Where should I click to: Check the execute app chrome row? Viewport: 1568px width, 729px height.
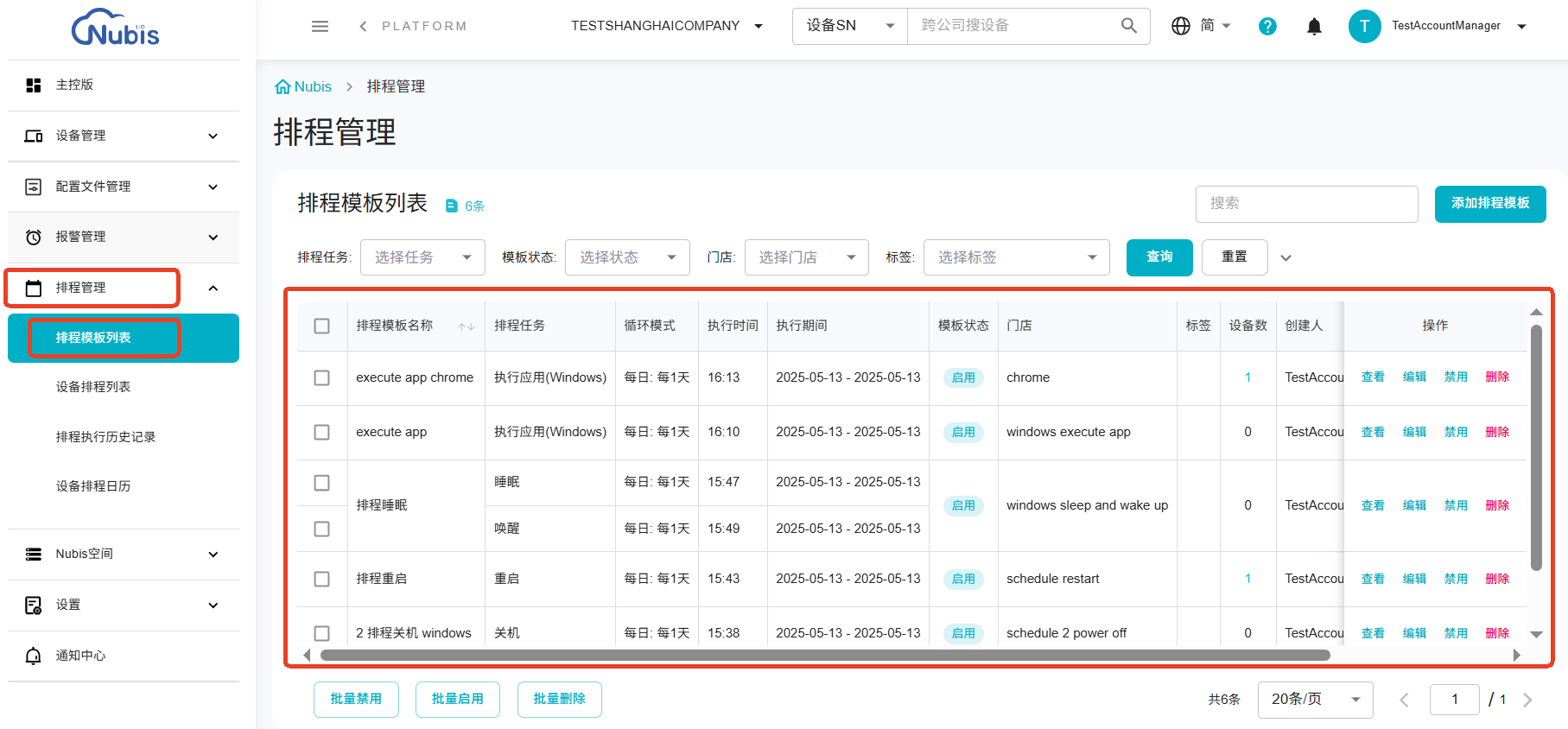[322, 377]
